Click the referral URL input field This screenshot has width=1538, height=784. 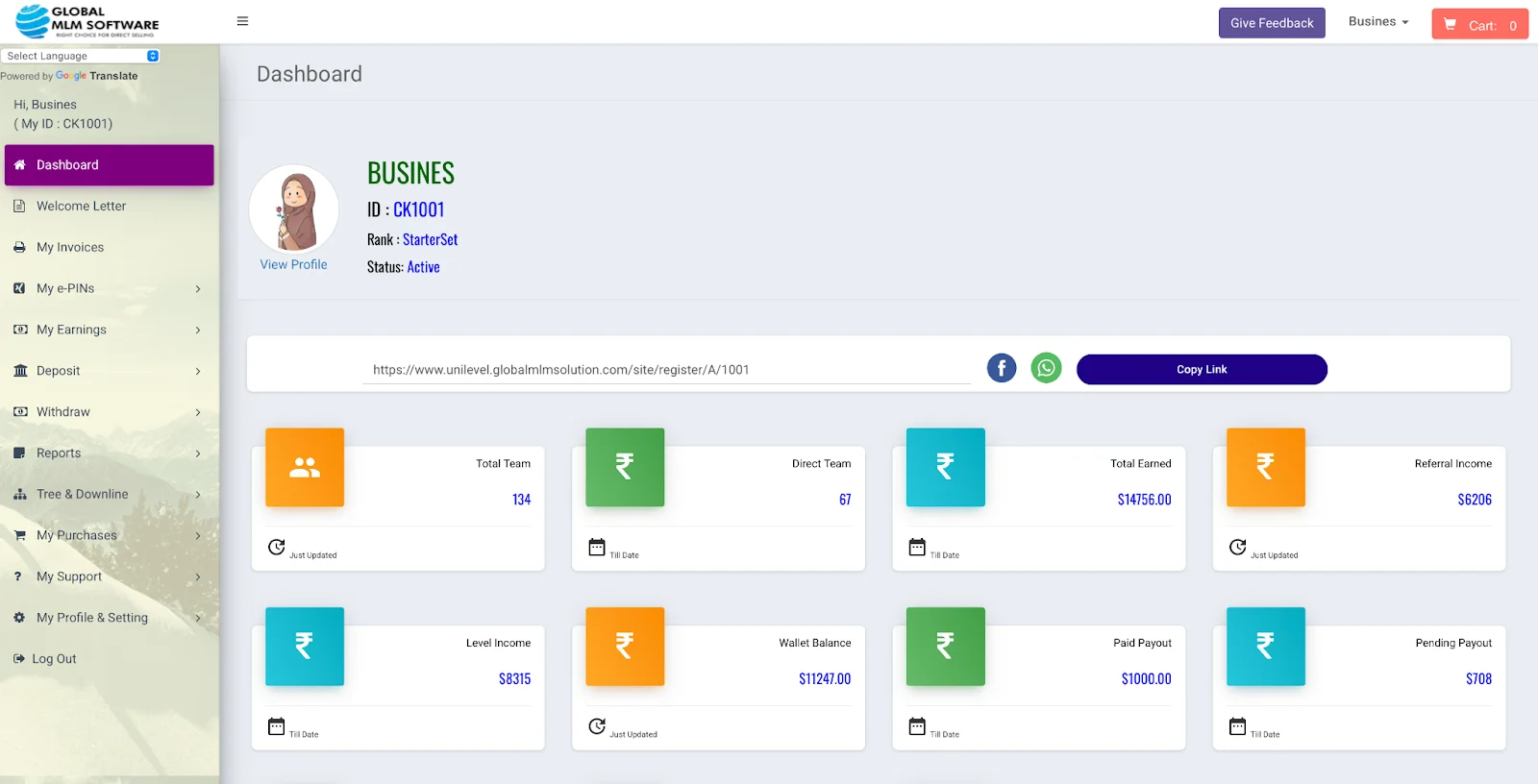(666, 370)
